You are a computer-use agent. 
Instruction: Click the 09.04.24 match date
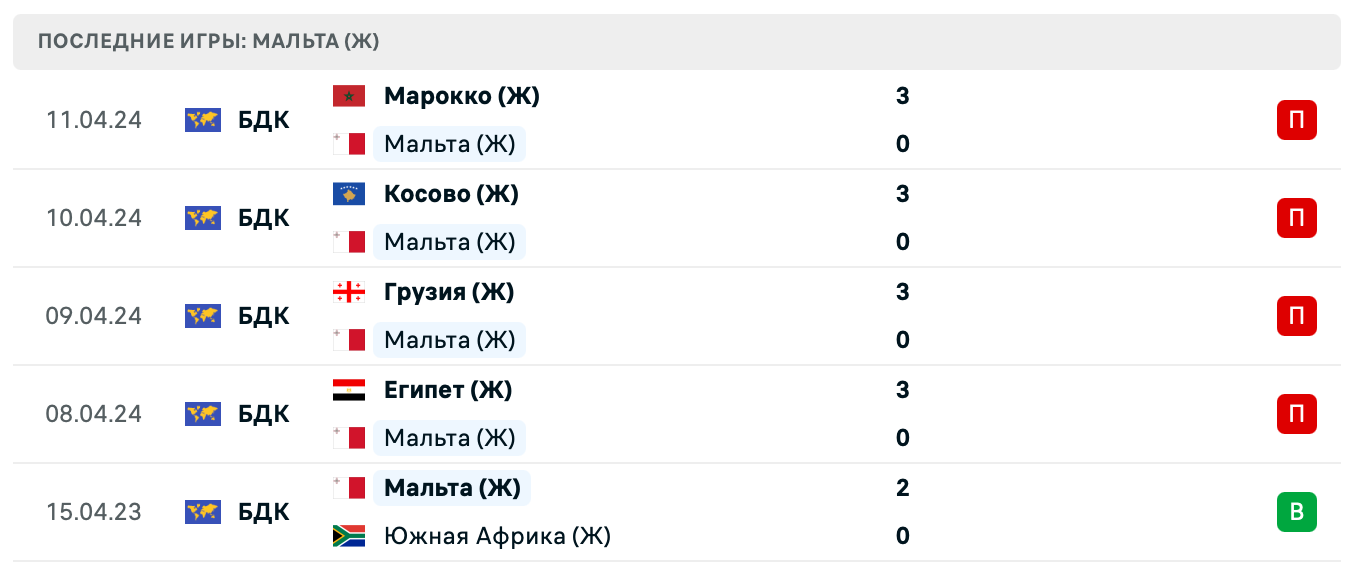(94, 316)
